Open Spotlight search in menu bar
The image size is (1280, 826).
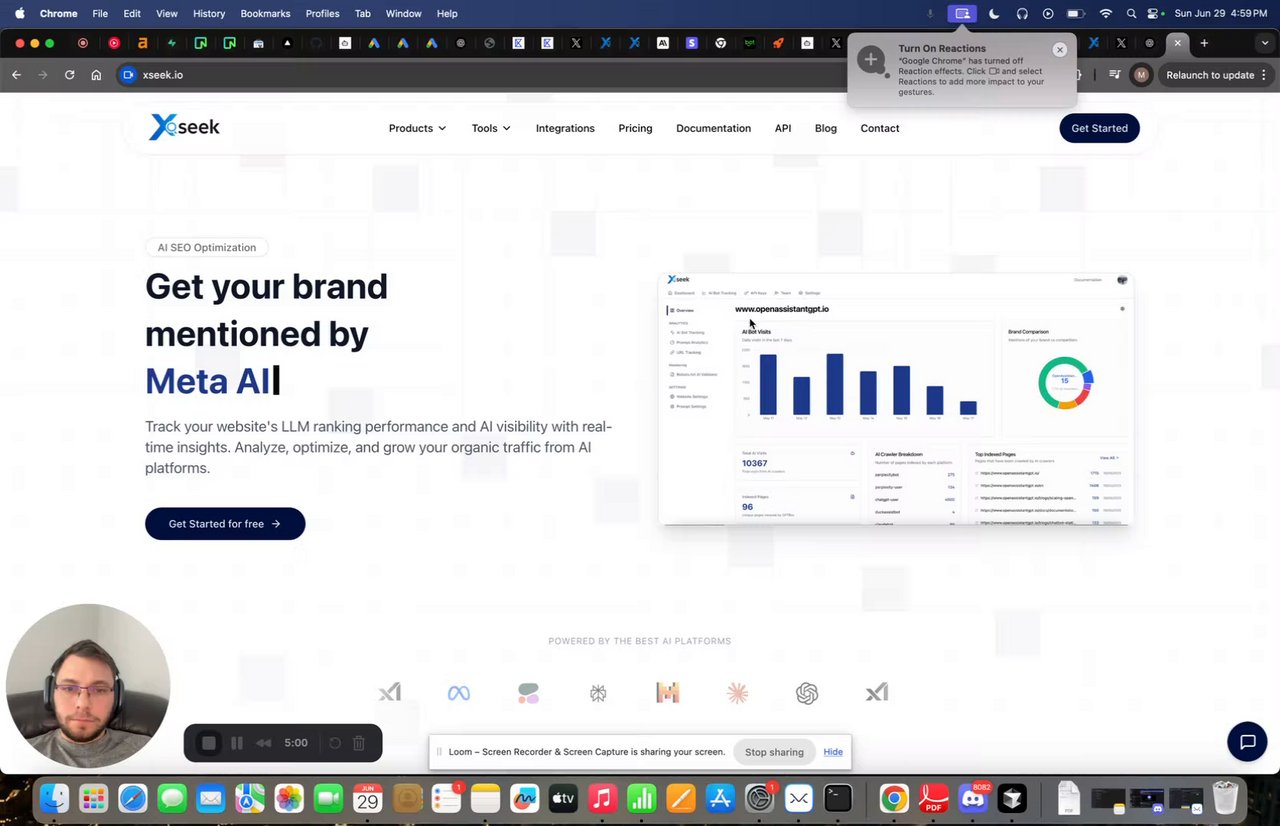[x=1131, y=13]
